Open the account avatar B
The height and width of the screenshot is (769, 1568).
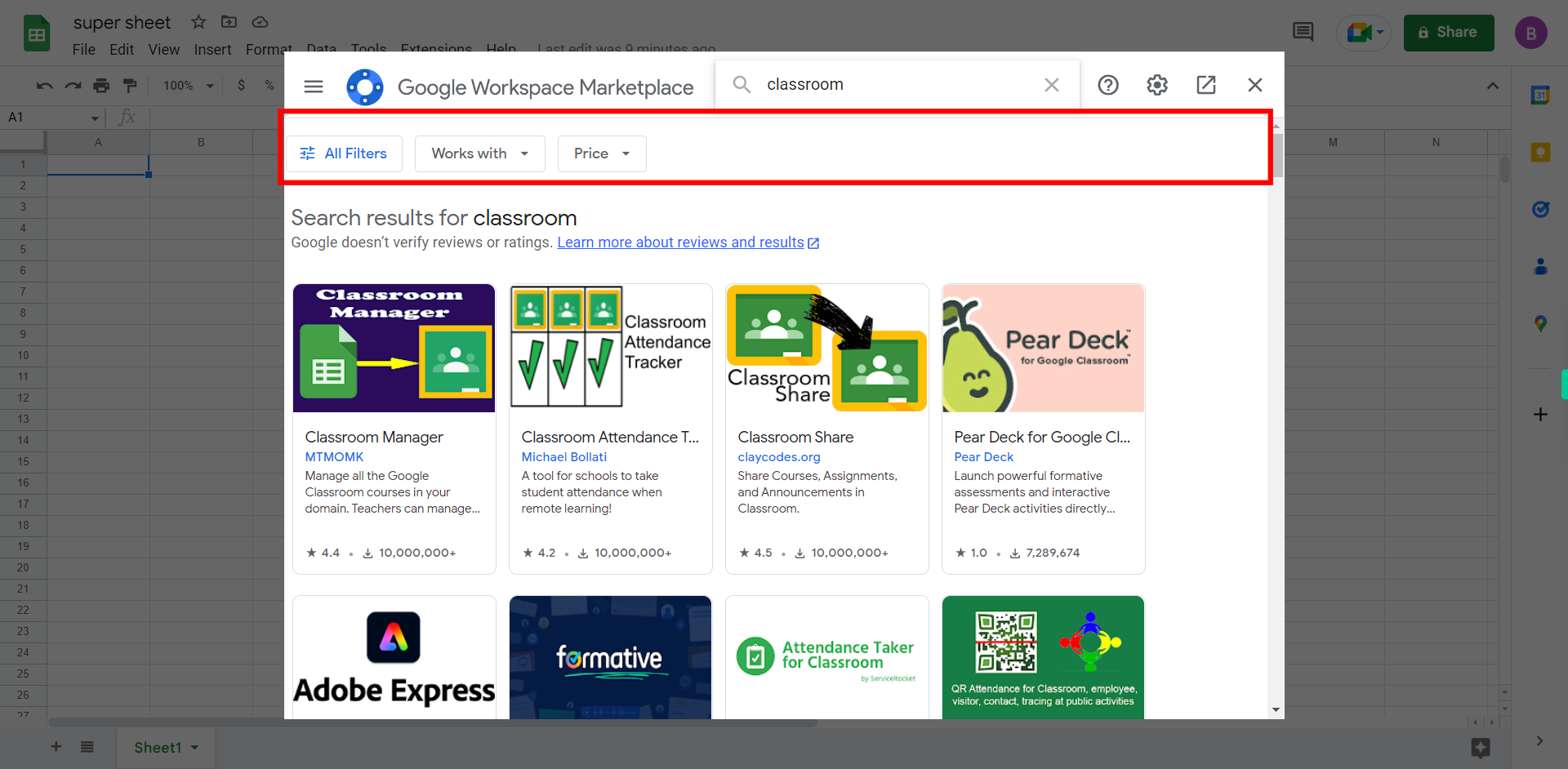click(x=1531, y=33)
